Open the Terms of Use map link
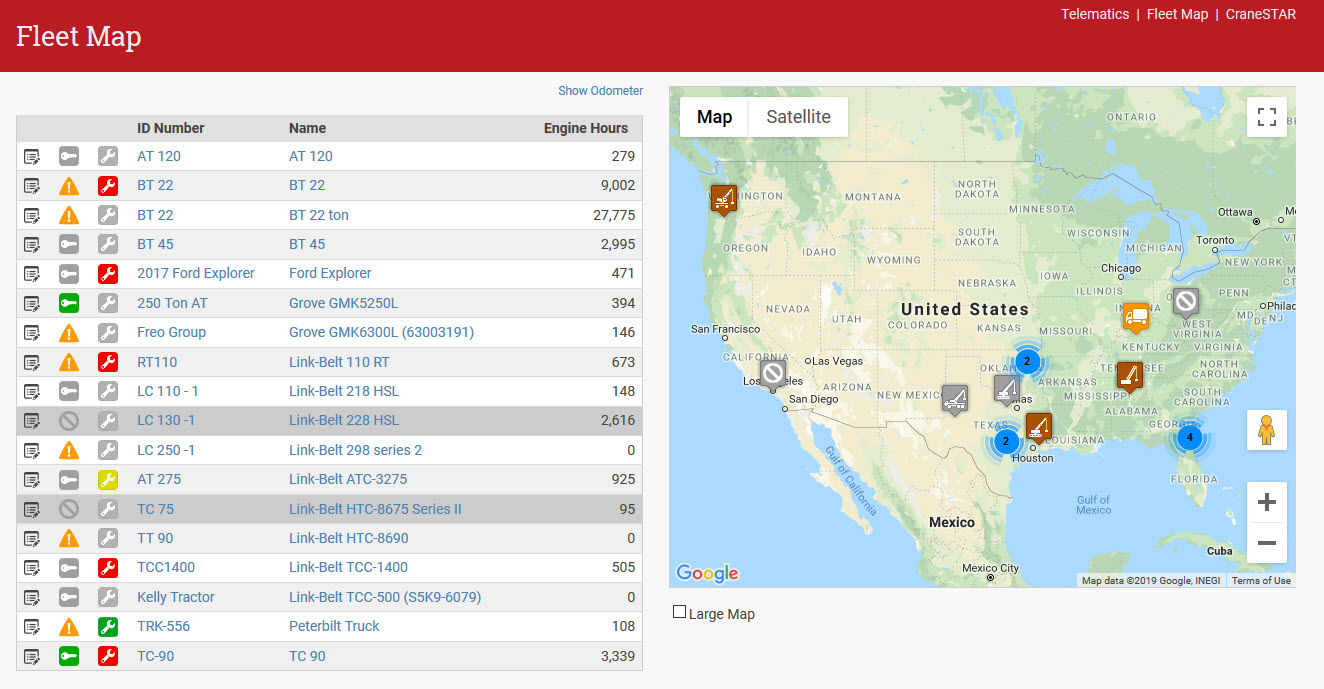The width and height of the screenshot is (1324, 689). tap(1261, 581)
